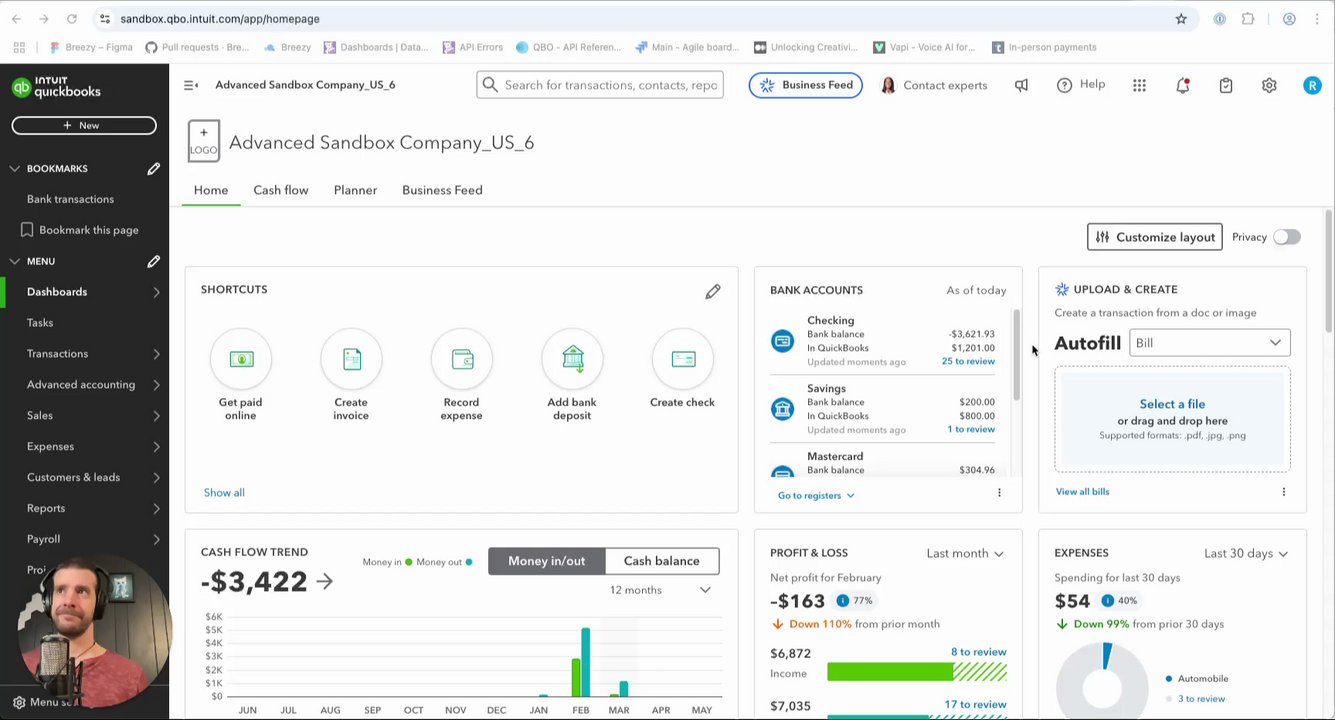Open the Autofill Bill type dropdown
1335x720 pixels.
(1209, 343)
